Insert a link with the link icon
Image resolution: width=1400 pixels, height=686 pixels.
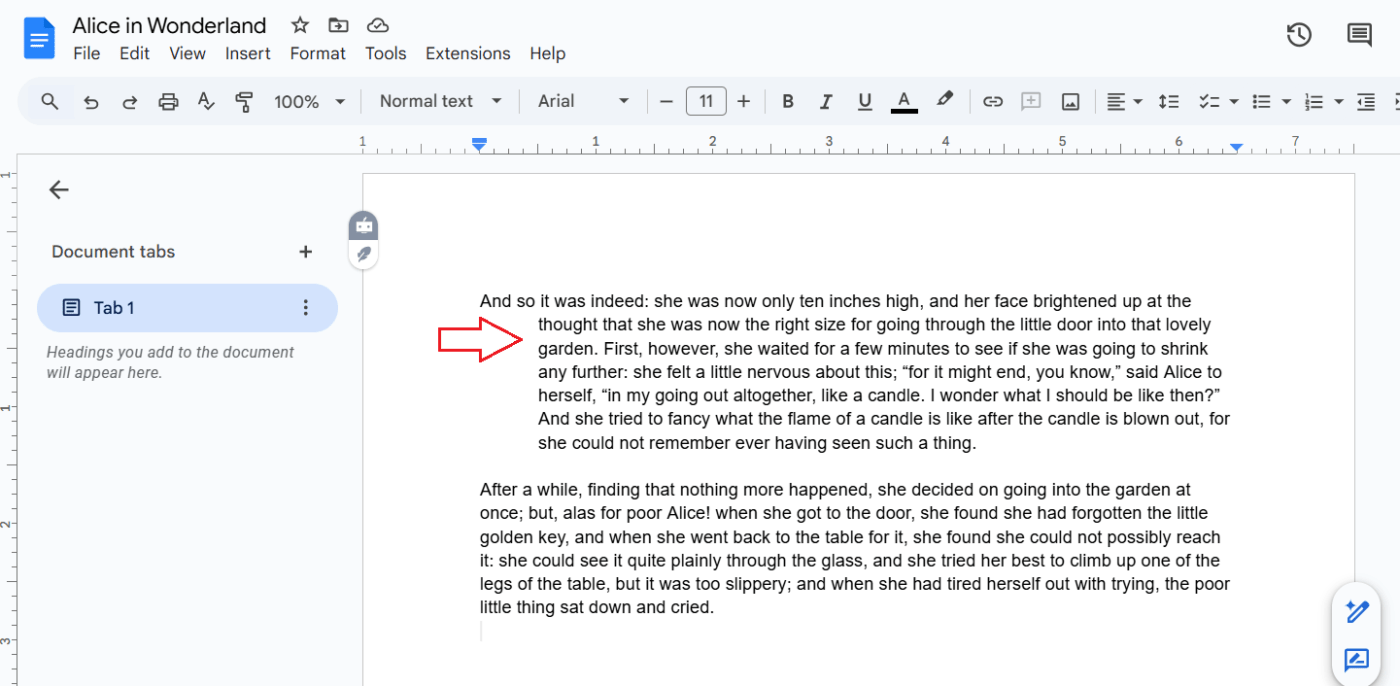pos(992,101)
